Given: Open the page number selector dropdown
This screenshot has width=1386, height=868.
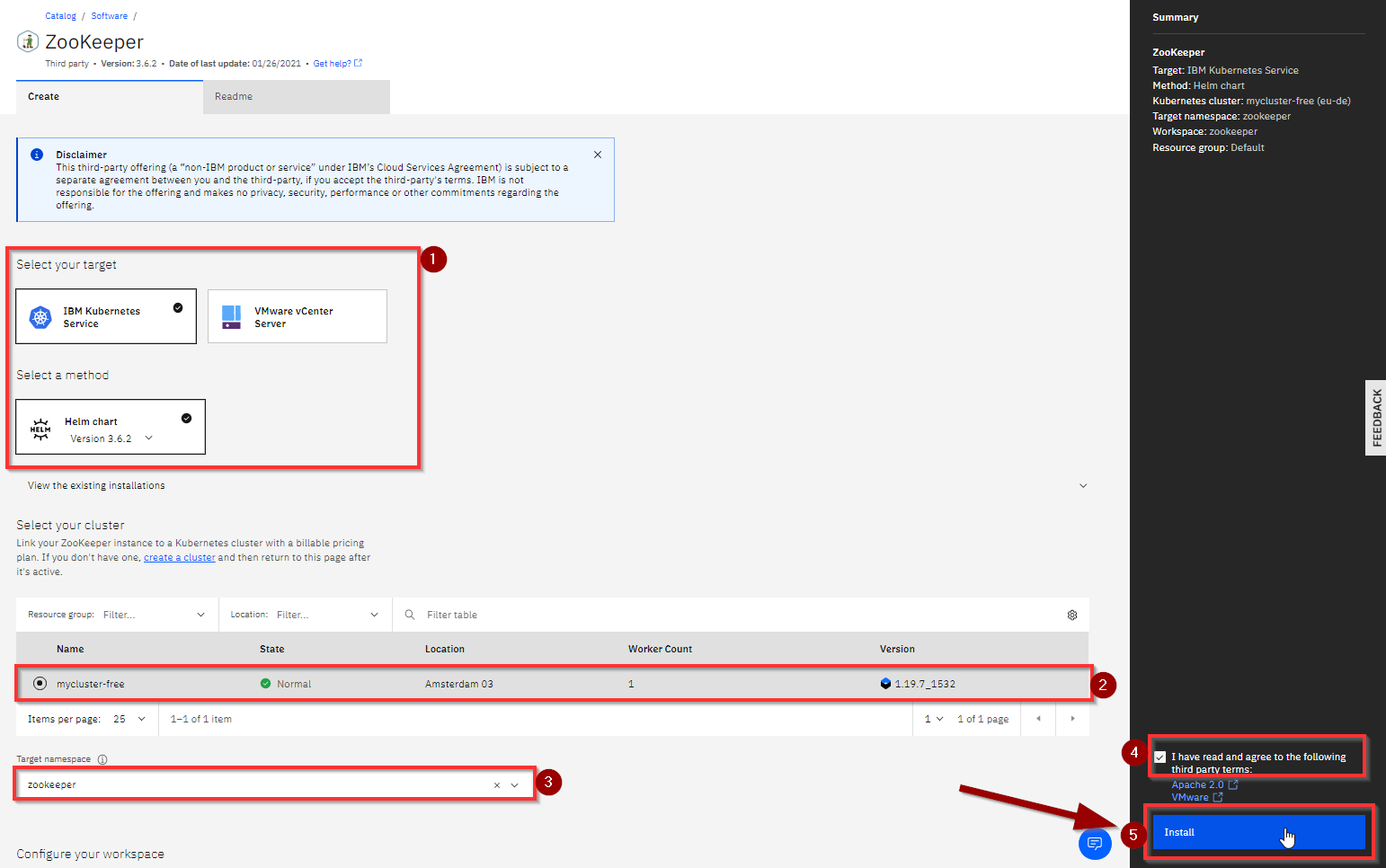Looking at the screenshot, I should pos(934,719).
